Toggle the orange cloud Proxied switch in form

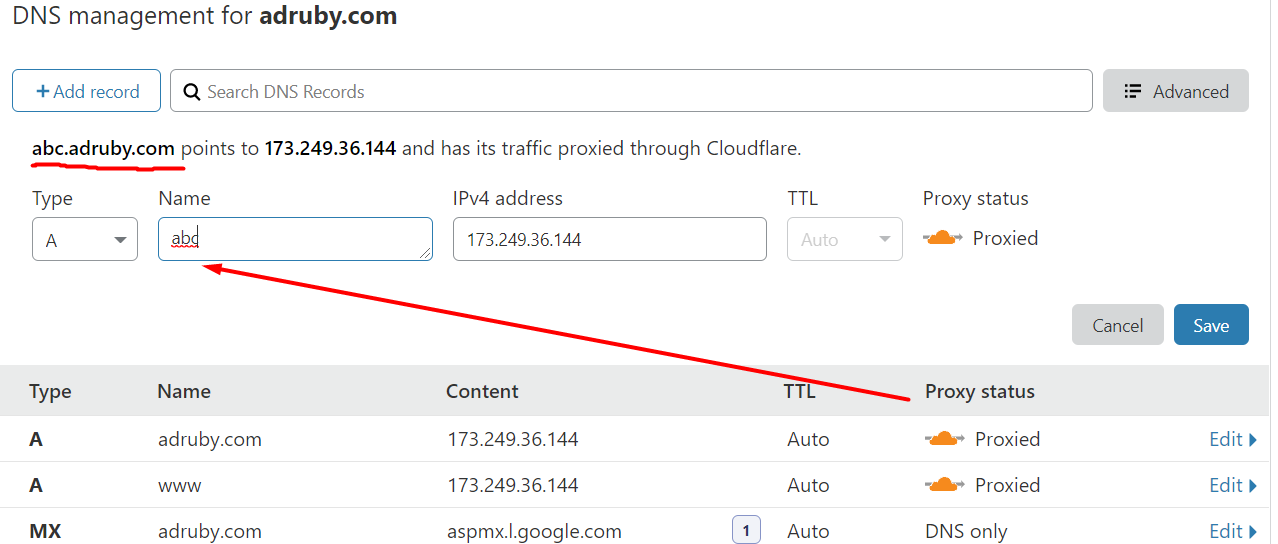(944, 238)
